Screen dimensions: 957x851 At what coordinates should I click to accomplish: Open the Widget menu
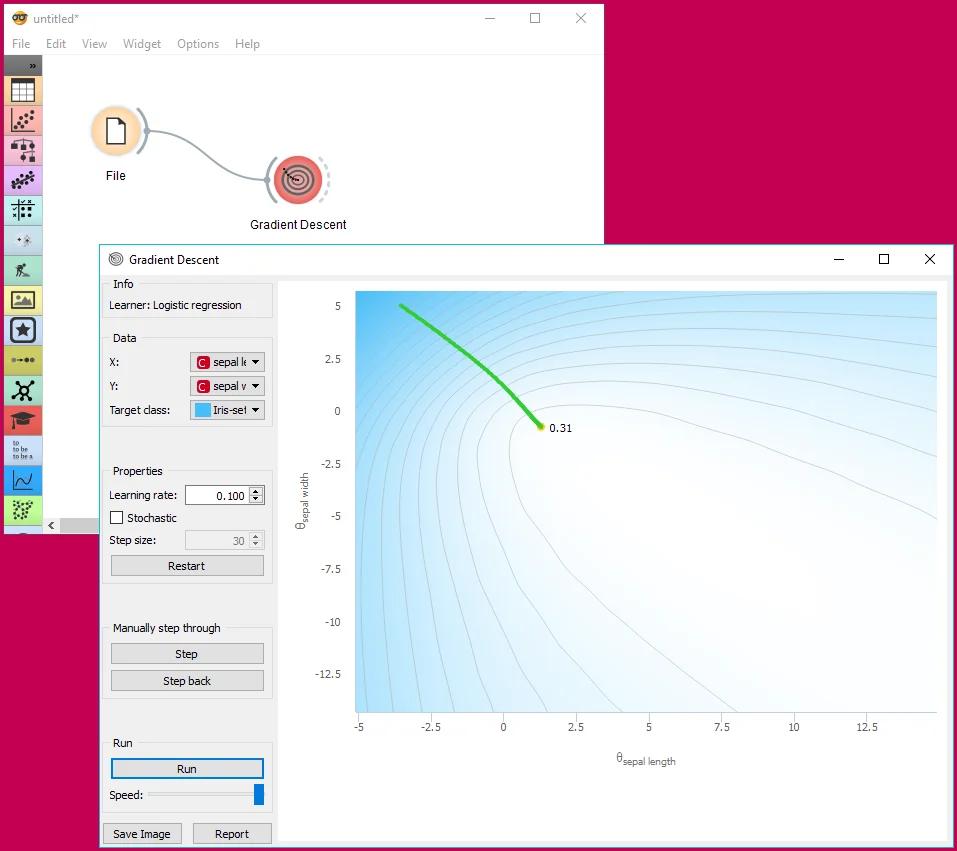pyautogui.click(x=142, y=44)
